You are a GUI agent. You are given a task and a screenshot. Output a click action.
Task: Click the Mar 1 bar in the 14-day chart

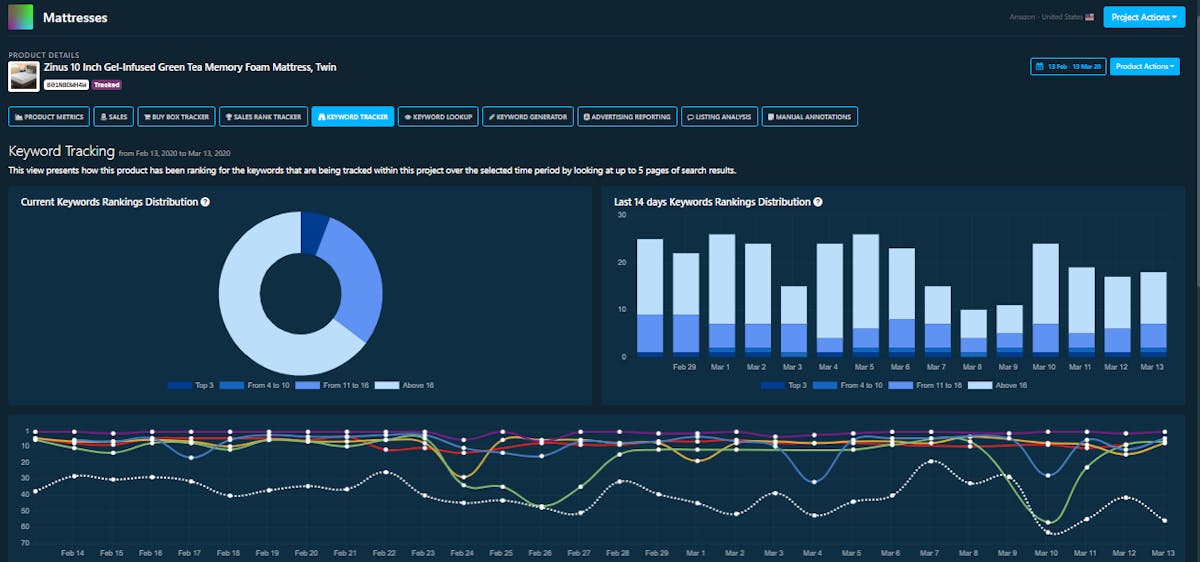[x=722, y=295]
